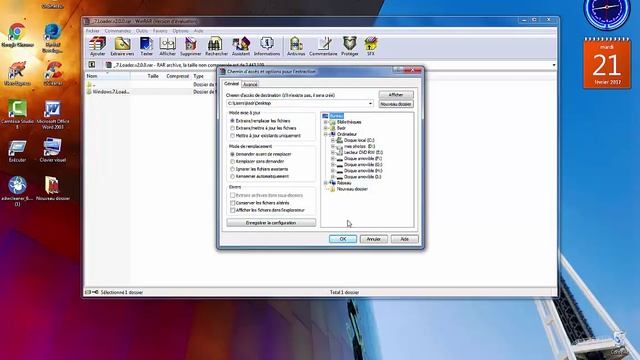Click the Rechercher binoculars icon
The width and height of the screenshot is (640, 360).
click(x=216, y=46)
